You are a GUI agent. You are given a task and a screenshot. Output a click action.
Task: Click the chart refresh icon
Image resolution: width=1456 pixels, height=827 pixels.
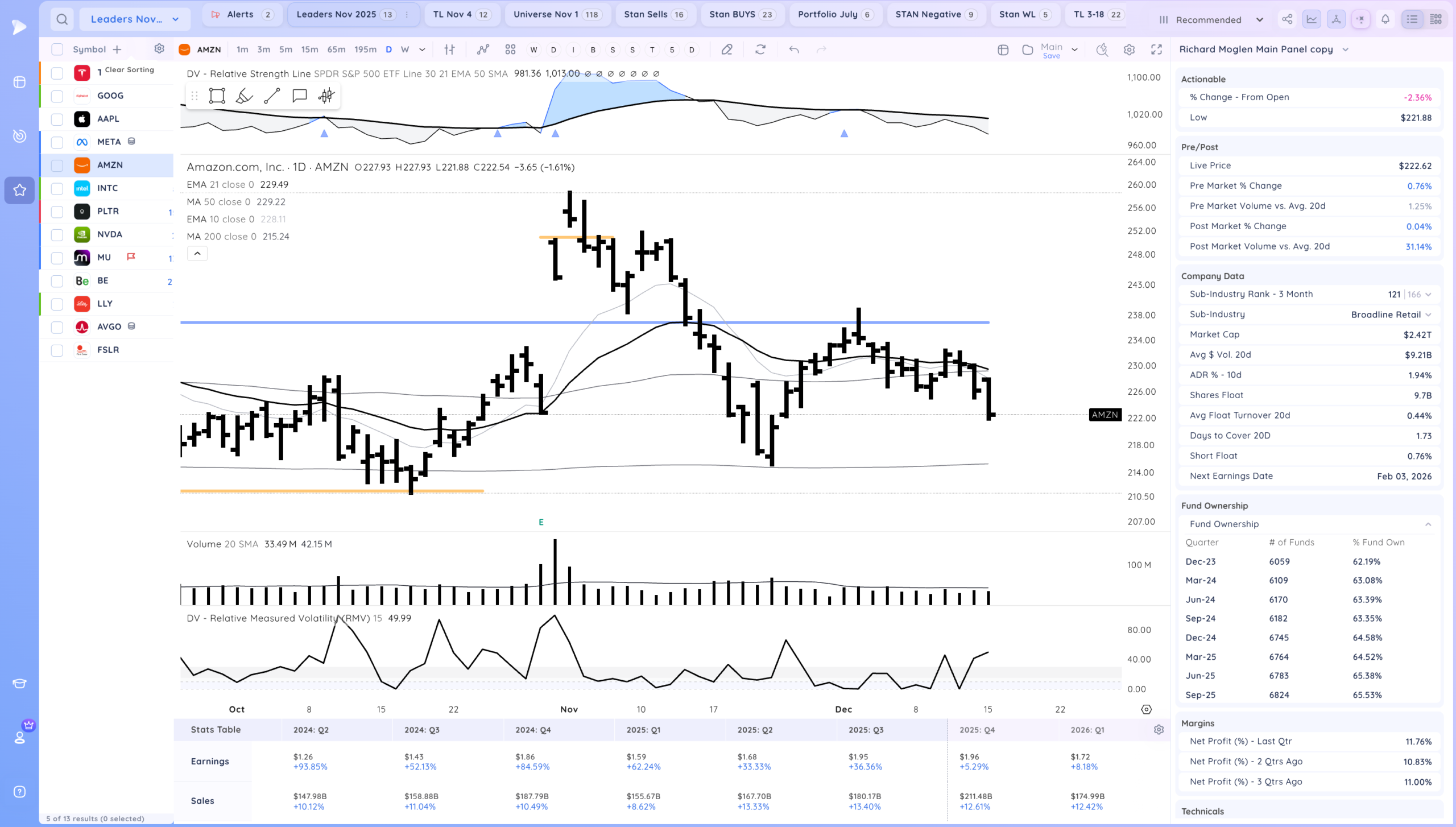pos(760,49)
